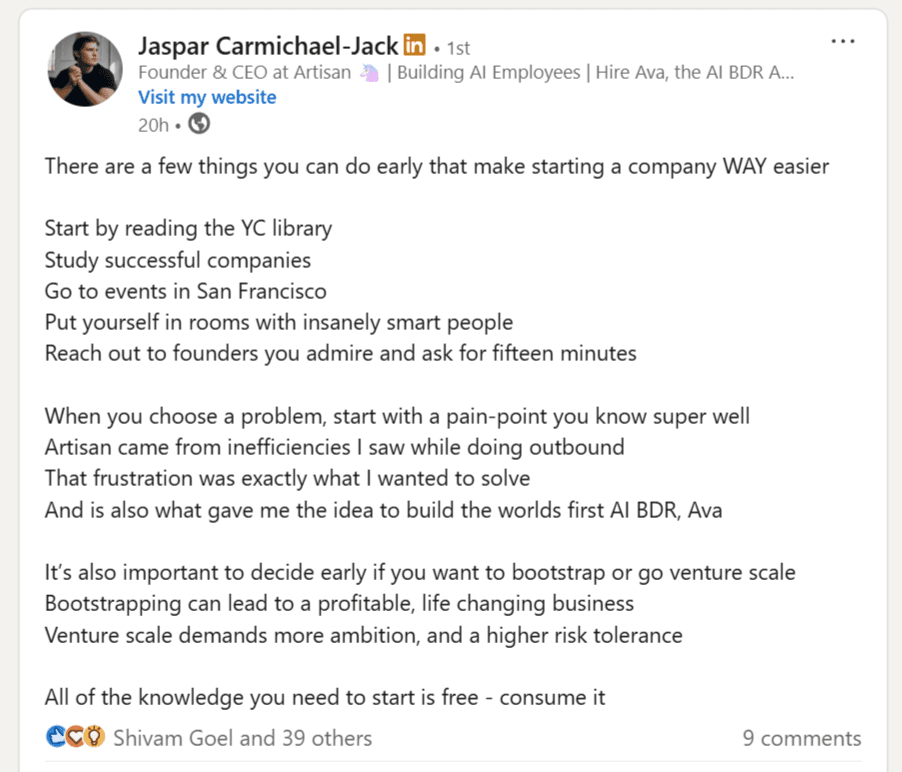Viewport: 902px width, 772px height.
Task: Click 'Shivam Goel and 39 others' reactions summary
Action: tap(242, 738)
